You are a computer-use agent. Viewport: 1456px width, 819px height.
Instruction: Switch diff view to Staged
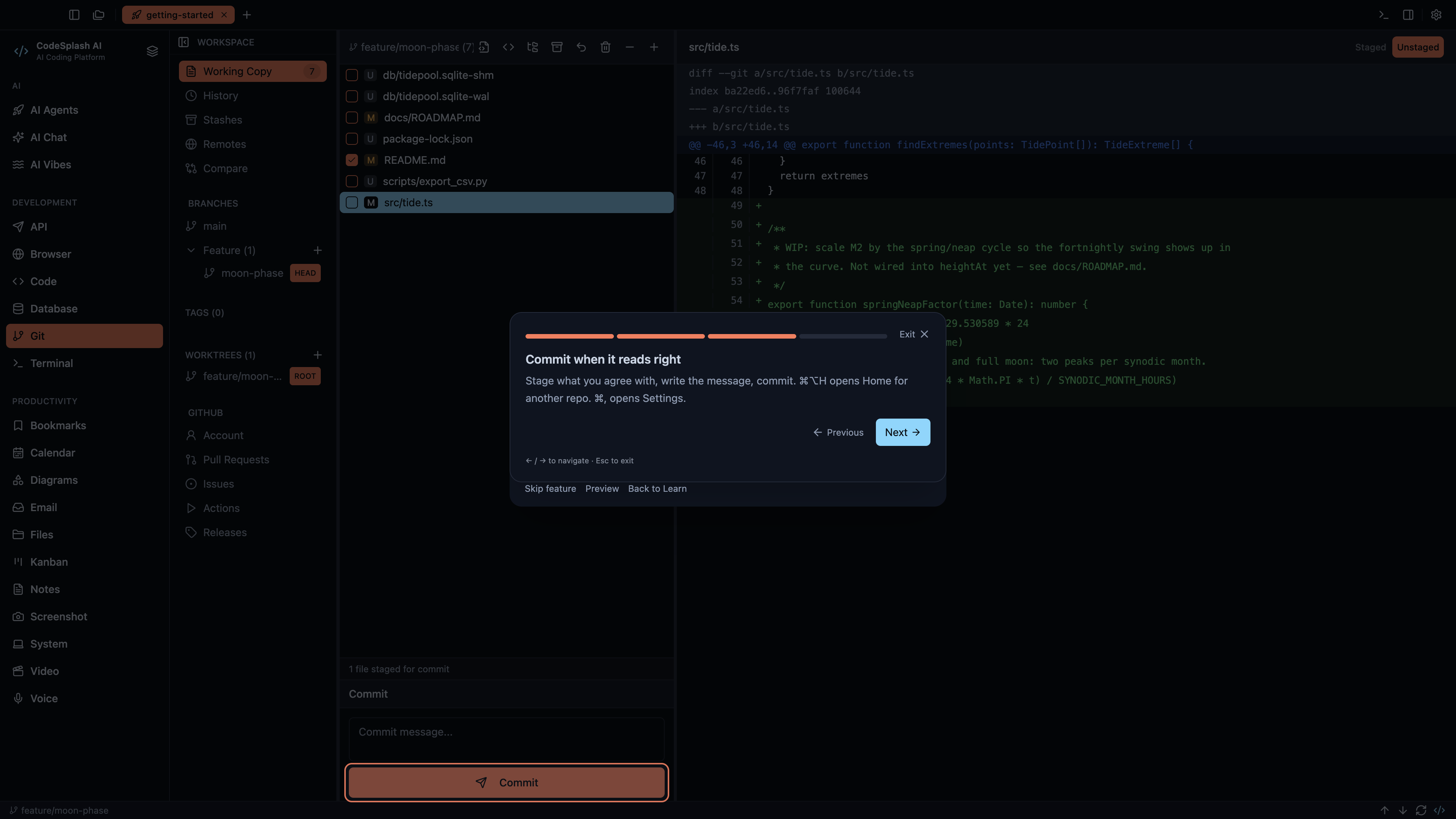point(1370,47)
